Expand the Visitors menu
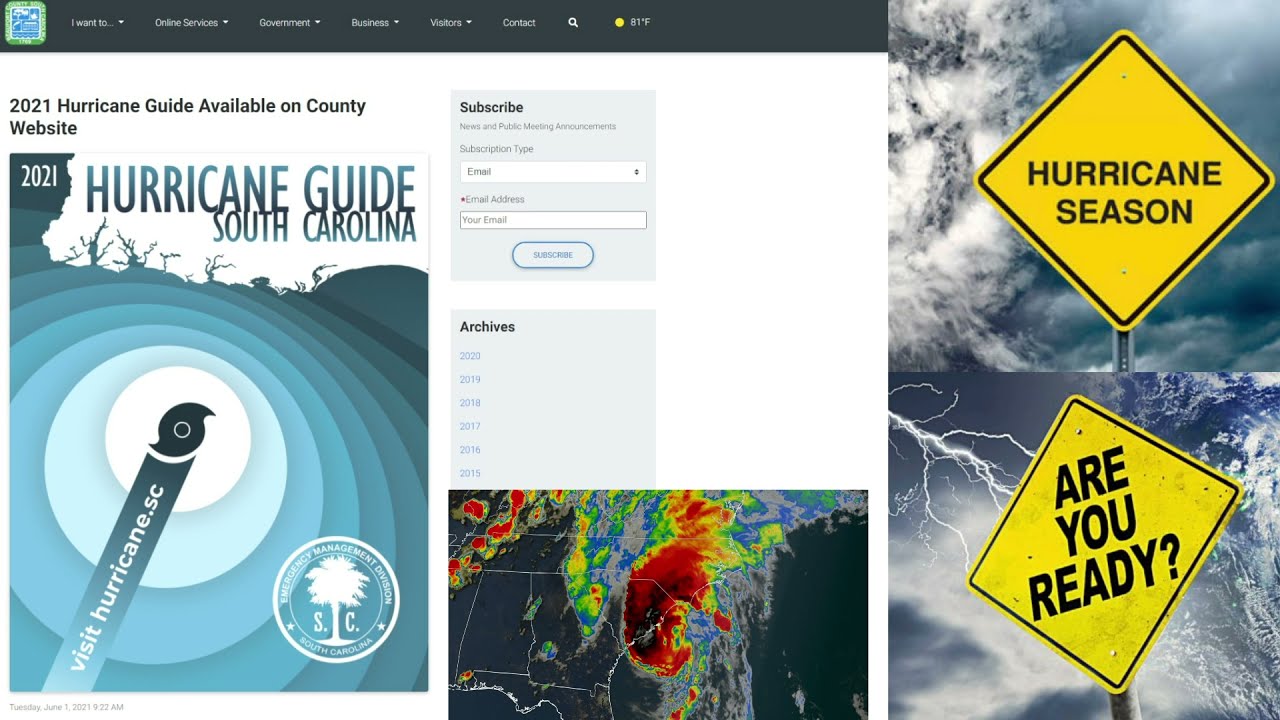Viewport: 1280px width, 720px height. click(451, 22)
